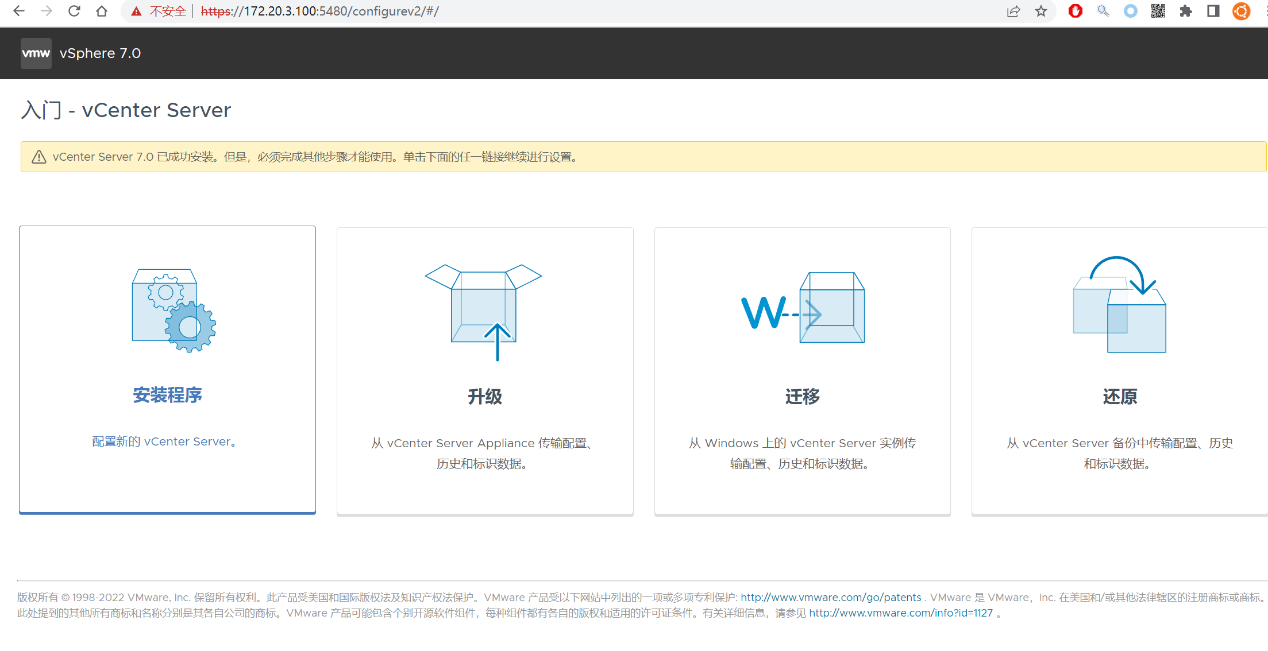
Task: Open the vmware.com/info?id=1127 link
Action: [901, 613]
